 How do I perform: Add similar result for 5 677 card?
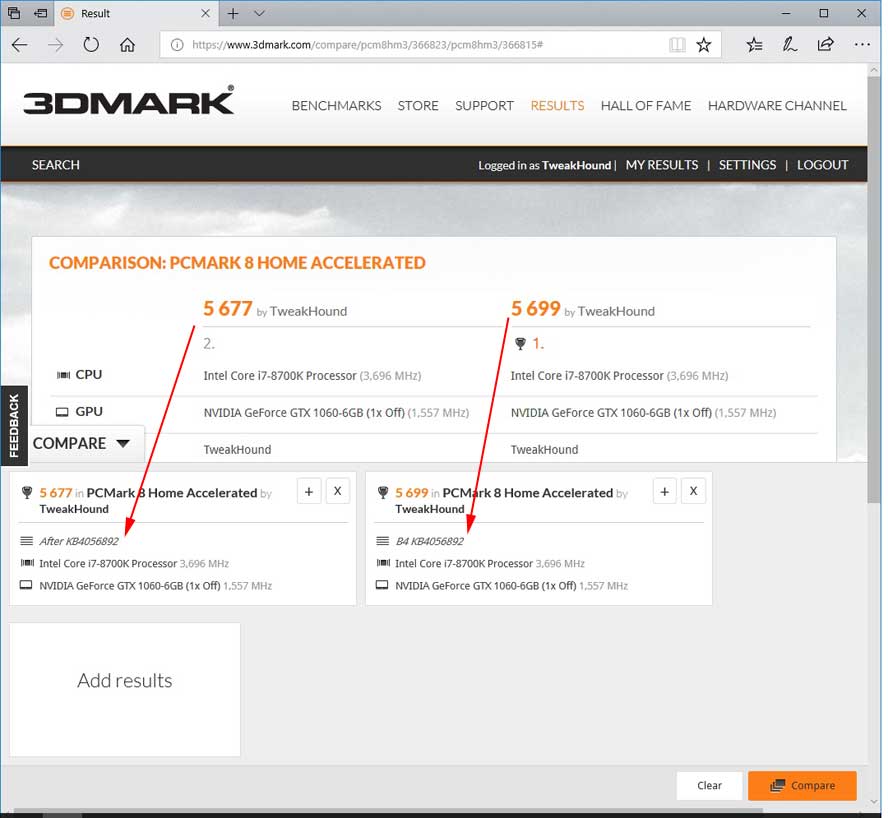pyautogui.click(x=309, y=491)
